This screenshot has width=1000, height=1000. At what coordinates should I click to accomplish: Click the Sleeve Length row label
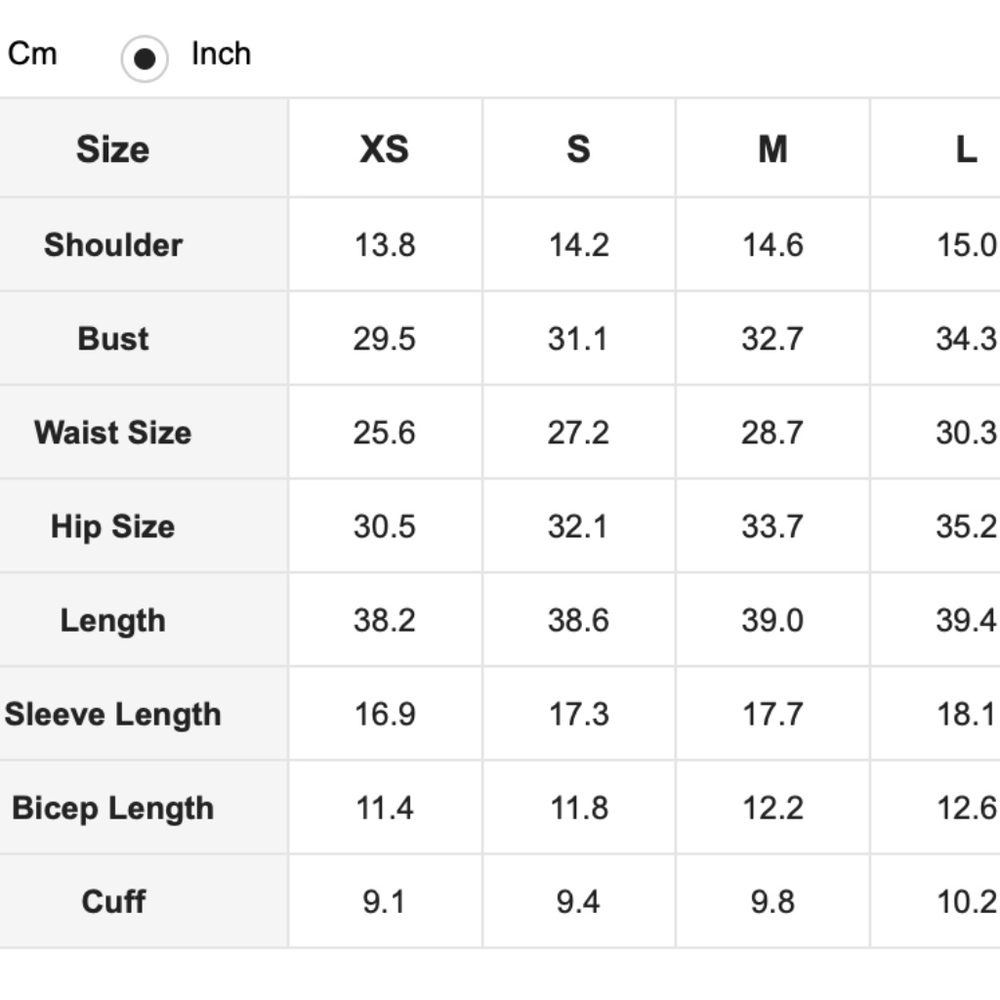point(113,714)
